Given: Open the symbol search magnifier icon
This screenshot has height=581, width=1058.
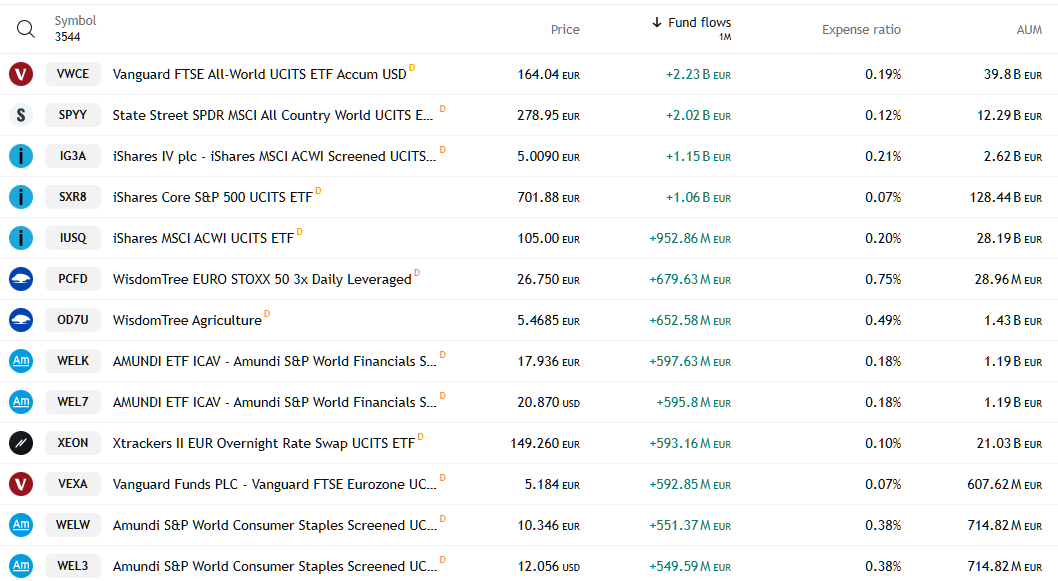Looking at the screenshot, I should [x=26, y=29].
